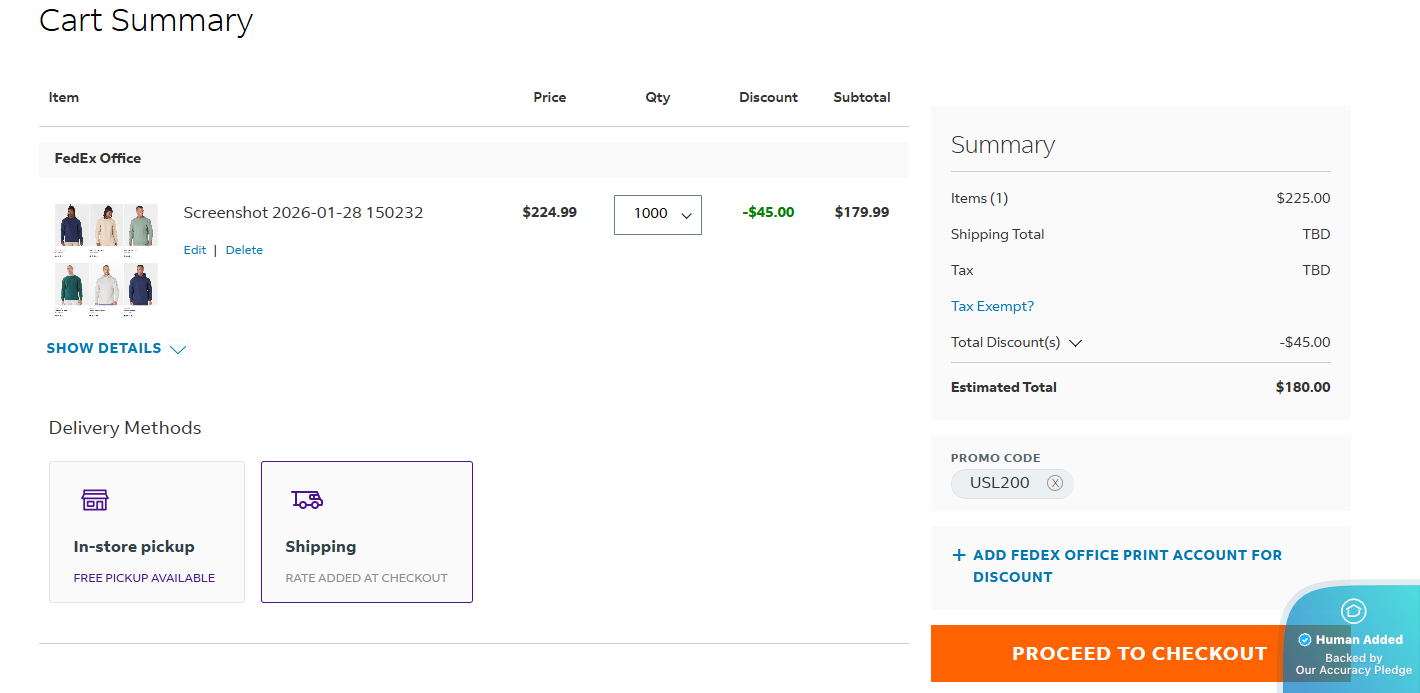Image resolution: width=1420 pixels, height=693 pixels.
Task: Open the Qty dropdown showing 1000
Action: [657, 214]
